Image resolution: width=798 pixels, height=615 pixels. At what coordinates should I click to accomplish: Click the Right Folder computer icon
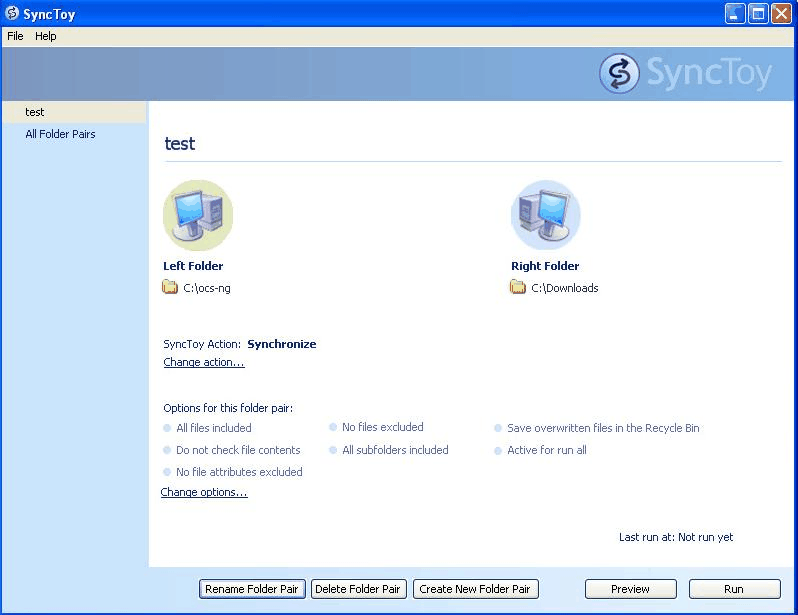click(x=546, y=215)
